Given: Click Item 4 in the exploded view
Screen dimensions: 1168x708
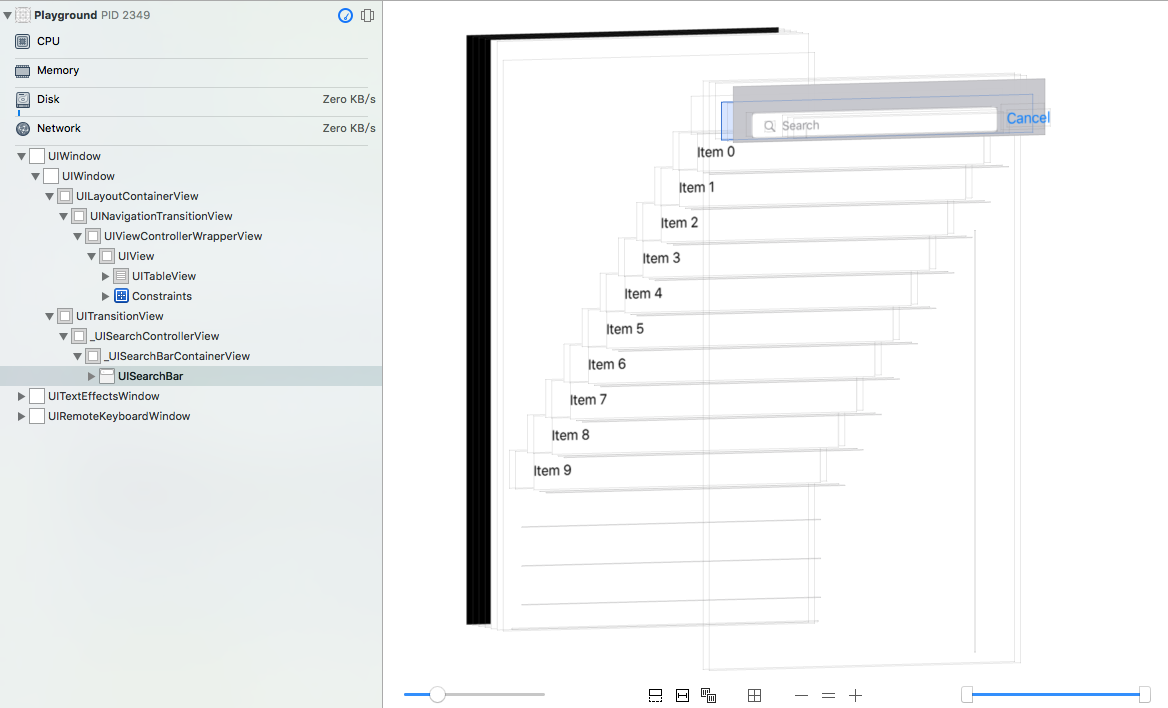Looking at the screenshot, I should click(643, 294).
